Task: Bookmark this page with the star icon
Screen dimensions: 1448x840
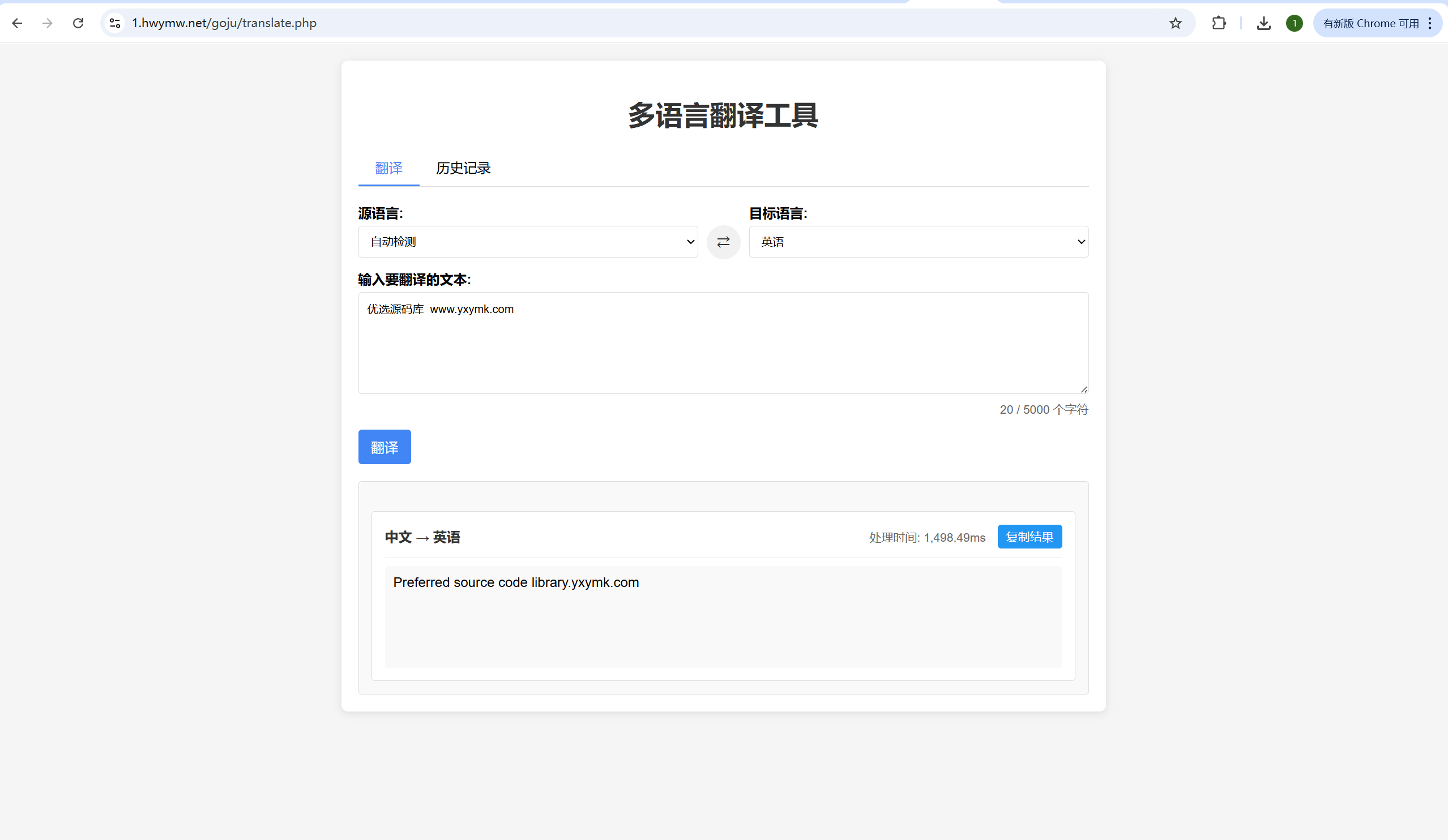Action: (x=1175, y=23)
